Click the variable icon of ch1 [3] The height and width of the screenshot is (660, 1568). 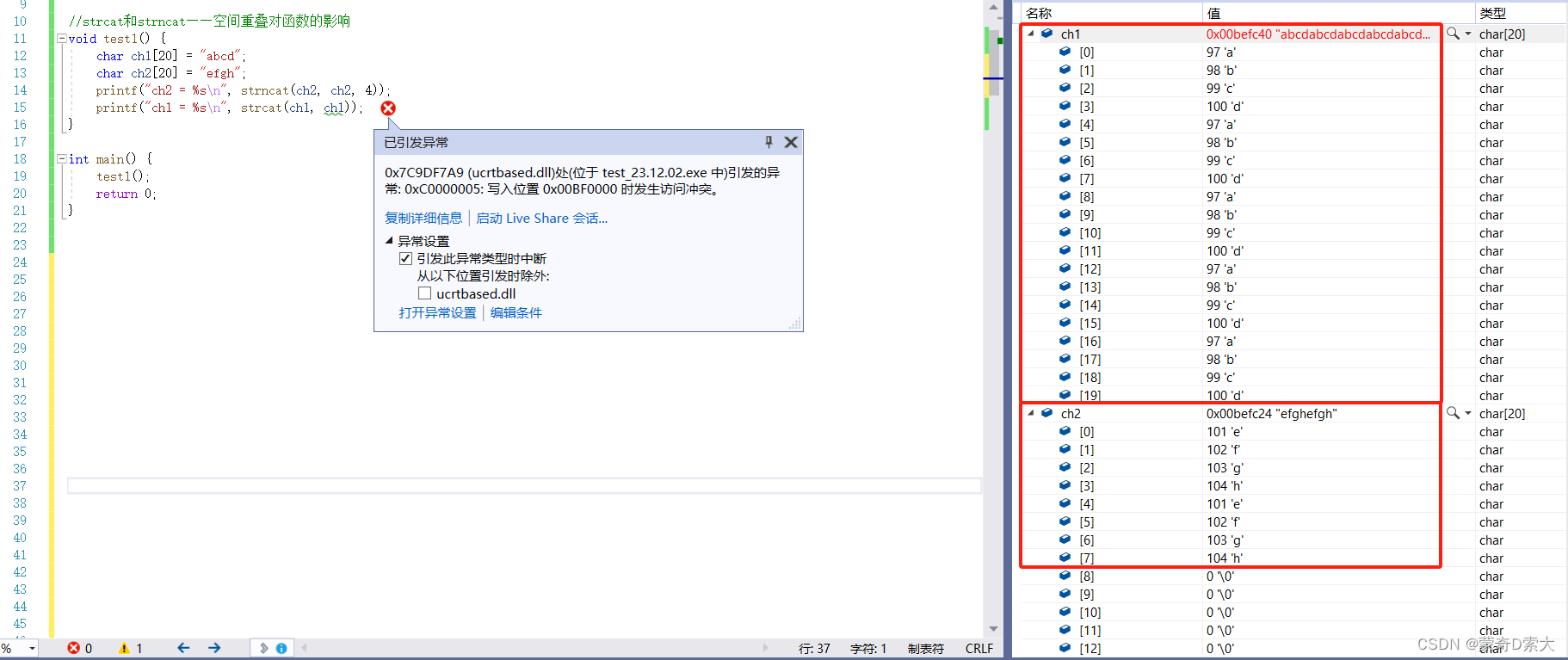(1065, 106)
